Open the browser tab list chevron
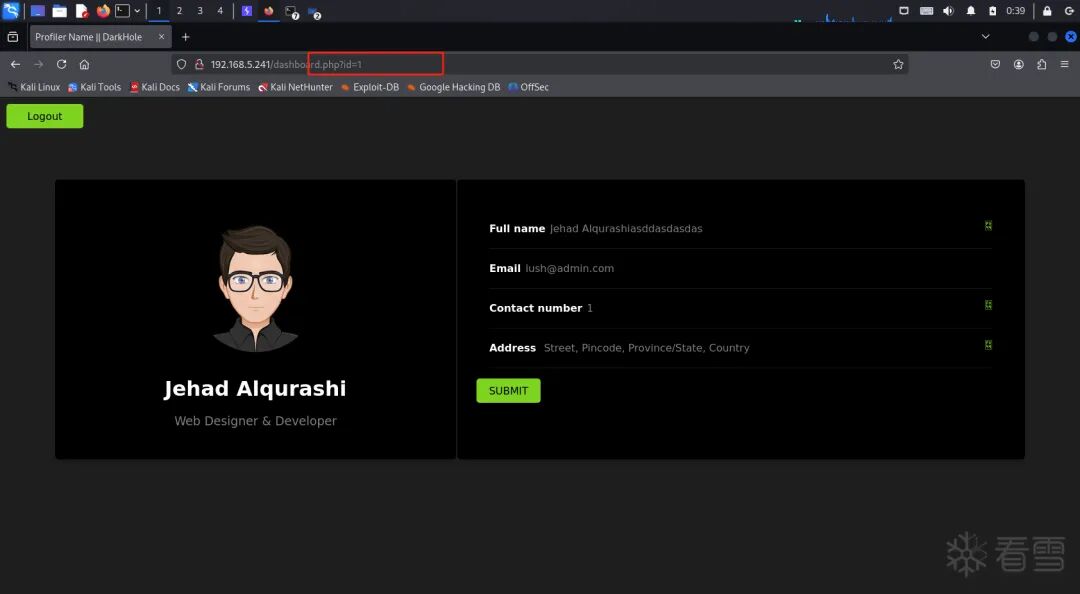The width and height of the screenshot is (1080, 594). [985, 36]
